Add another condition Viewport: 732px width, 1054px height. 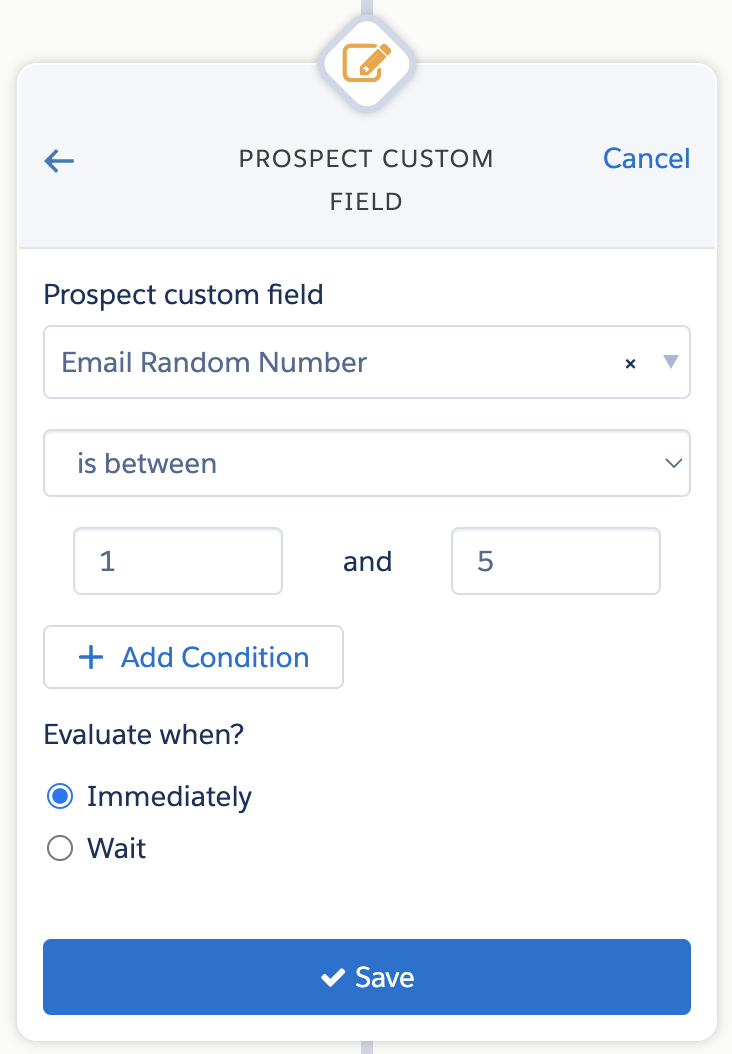coord(194,657)
